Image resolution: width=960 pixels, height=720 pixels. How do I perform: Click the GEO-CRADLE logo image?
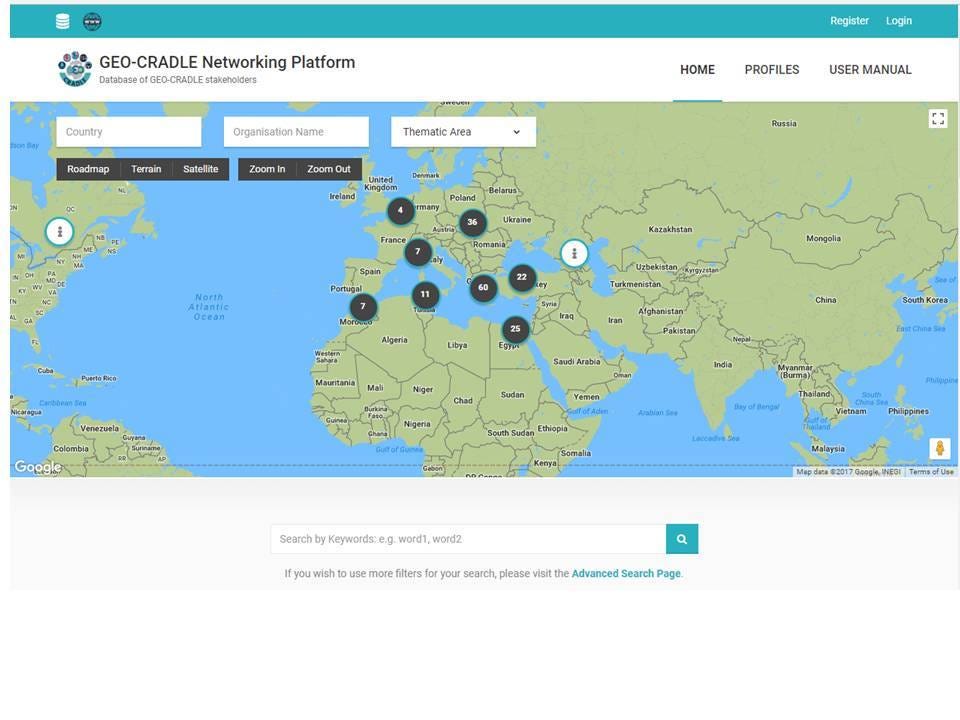click(x=75, y=69)
